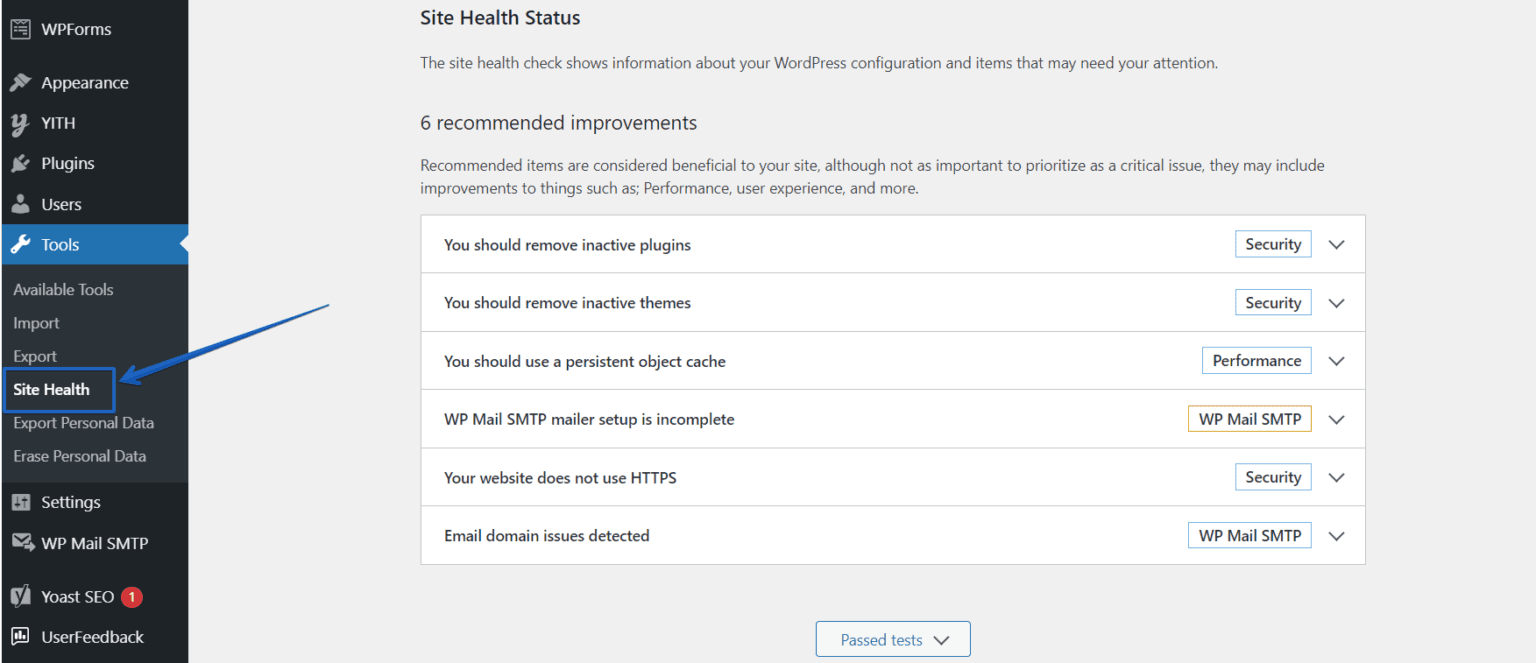
Task: Click the Settings sliders icon
Action: click(x=20, y=502)
